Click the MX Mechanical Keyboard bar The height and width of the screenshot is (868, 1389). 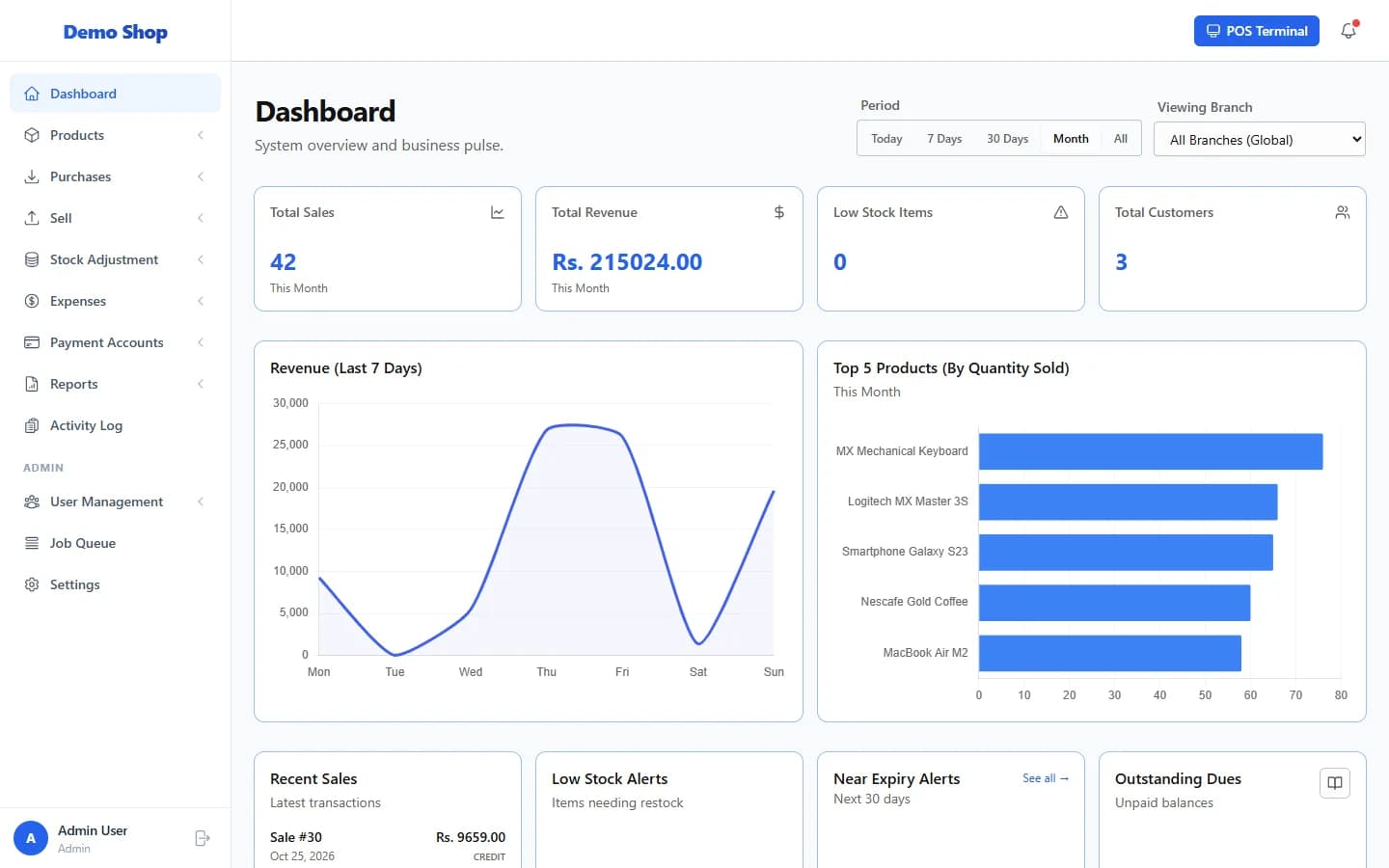click(1151, 451)
